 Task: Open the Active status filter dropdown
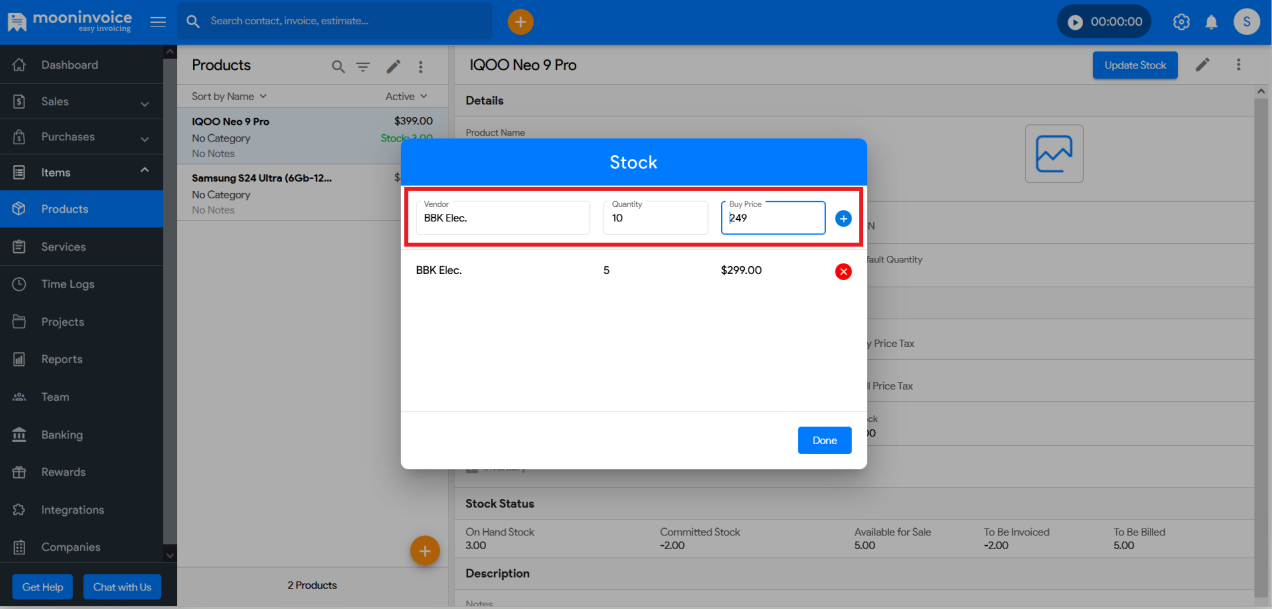tap(406, 97)
